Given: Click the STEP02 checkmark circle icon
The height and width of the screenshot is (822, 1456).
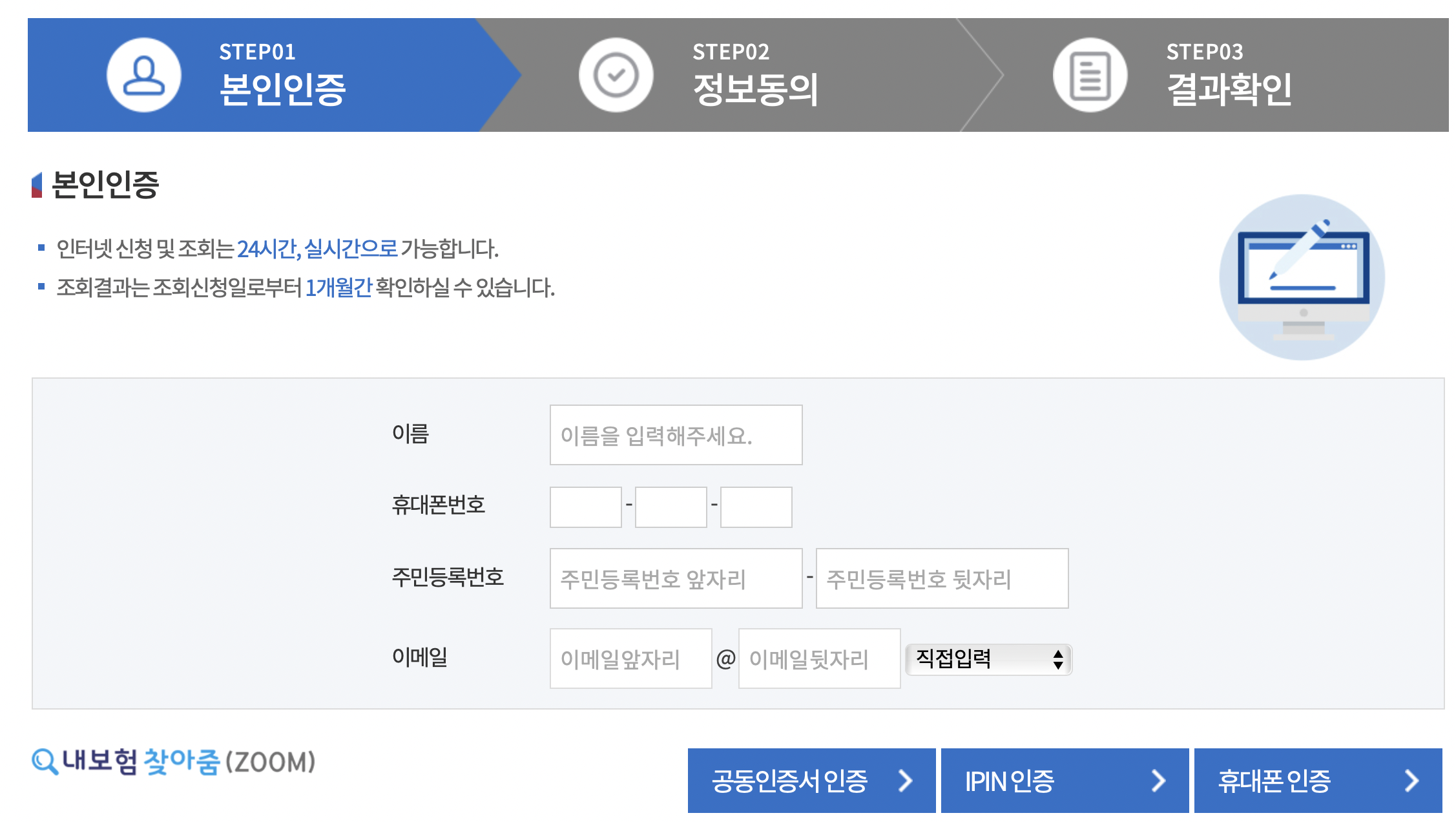Looking at the screenshot, I should coord(616,75).
